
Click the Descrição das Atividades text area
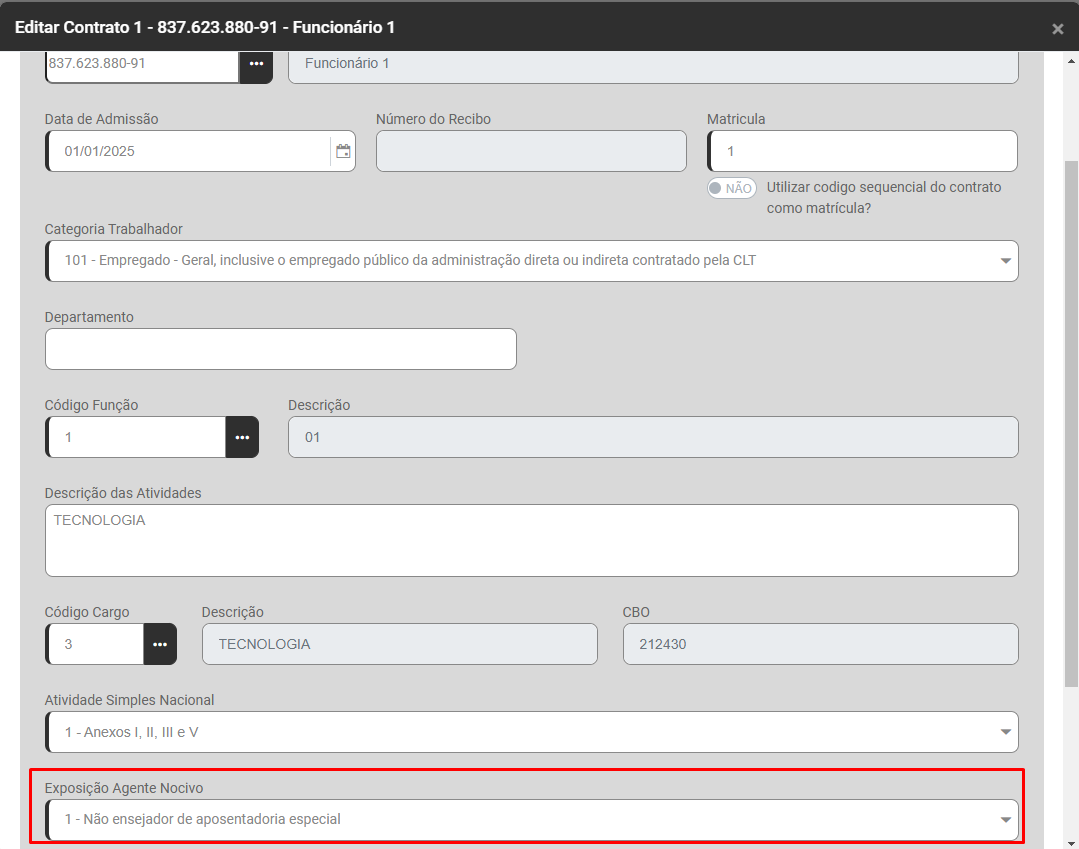click(x=531, y=540)
